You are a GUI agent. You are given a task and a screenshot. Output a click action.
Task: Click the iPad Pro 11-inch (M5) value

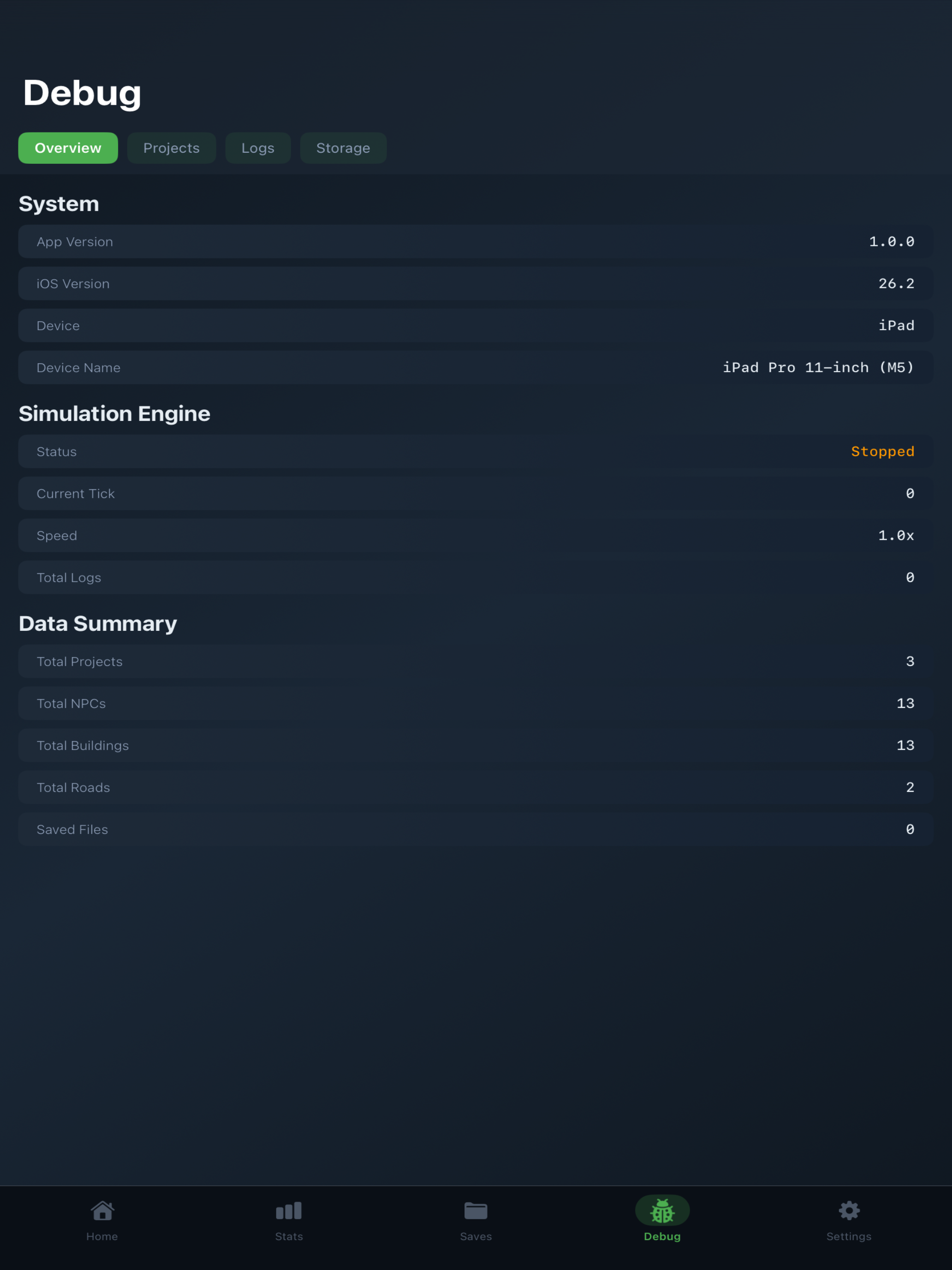[818, 367]
